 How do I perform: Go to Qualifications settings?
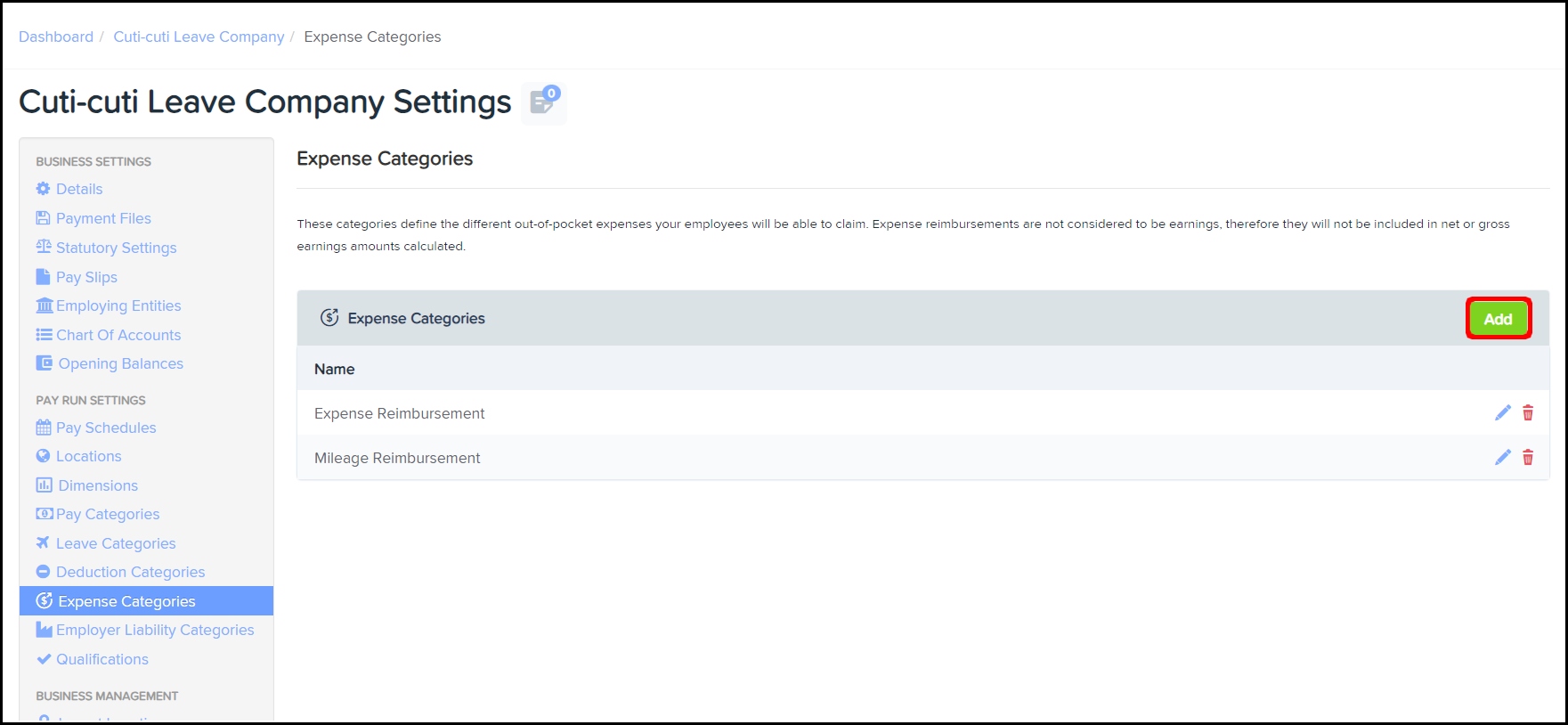pyautogui.click(x=102, y=659)
